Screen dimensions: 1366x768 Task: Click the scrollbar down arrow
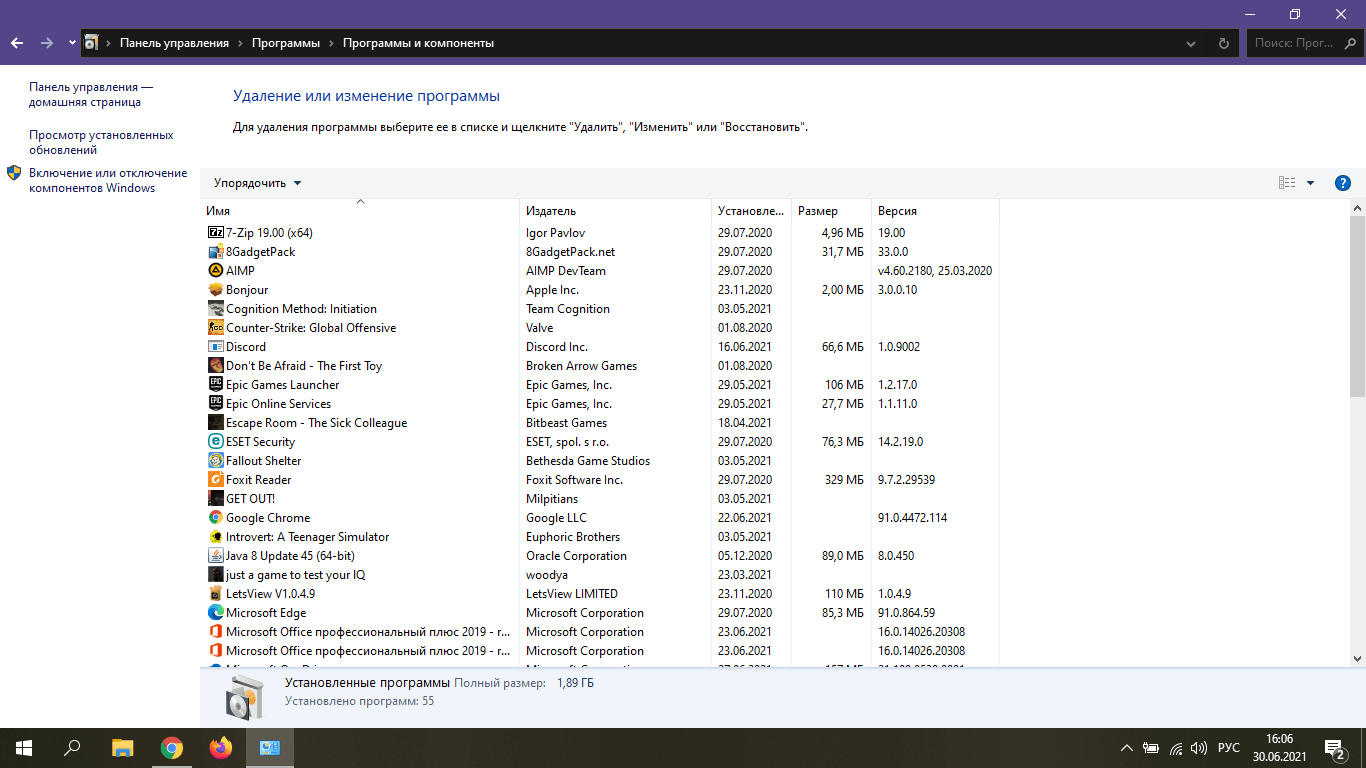(1357, 658)
